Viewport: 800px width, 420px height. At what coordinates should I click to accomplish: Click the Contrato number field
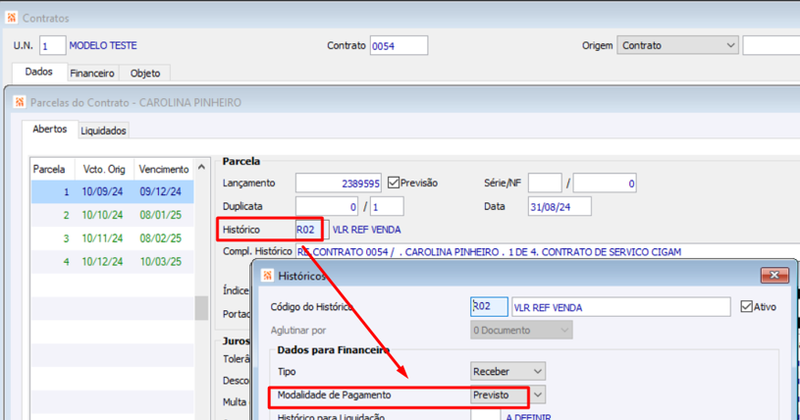(399, 45)
